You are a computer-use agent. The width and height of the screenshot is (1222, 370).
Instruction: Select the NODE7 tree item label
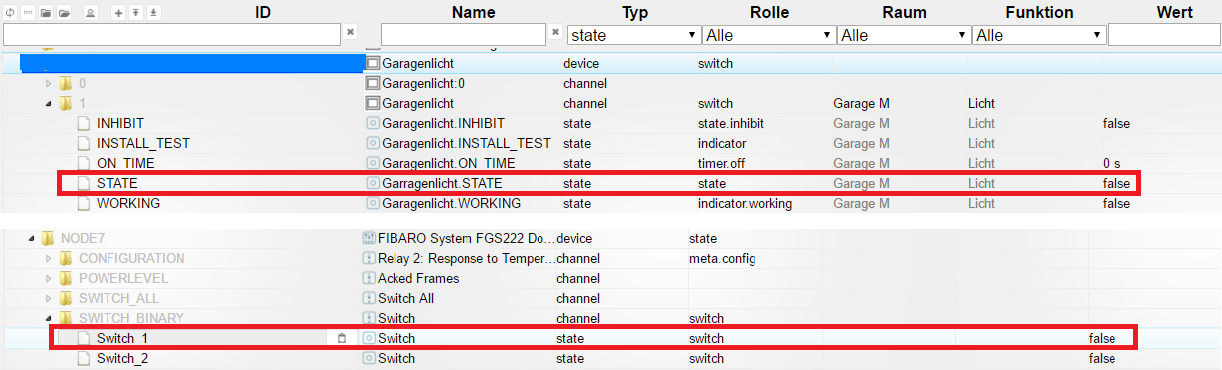pyautogui.click(x=82, y=238)
